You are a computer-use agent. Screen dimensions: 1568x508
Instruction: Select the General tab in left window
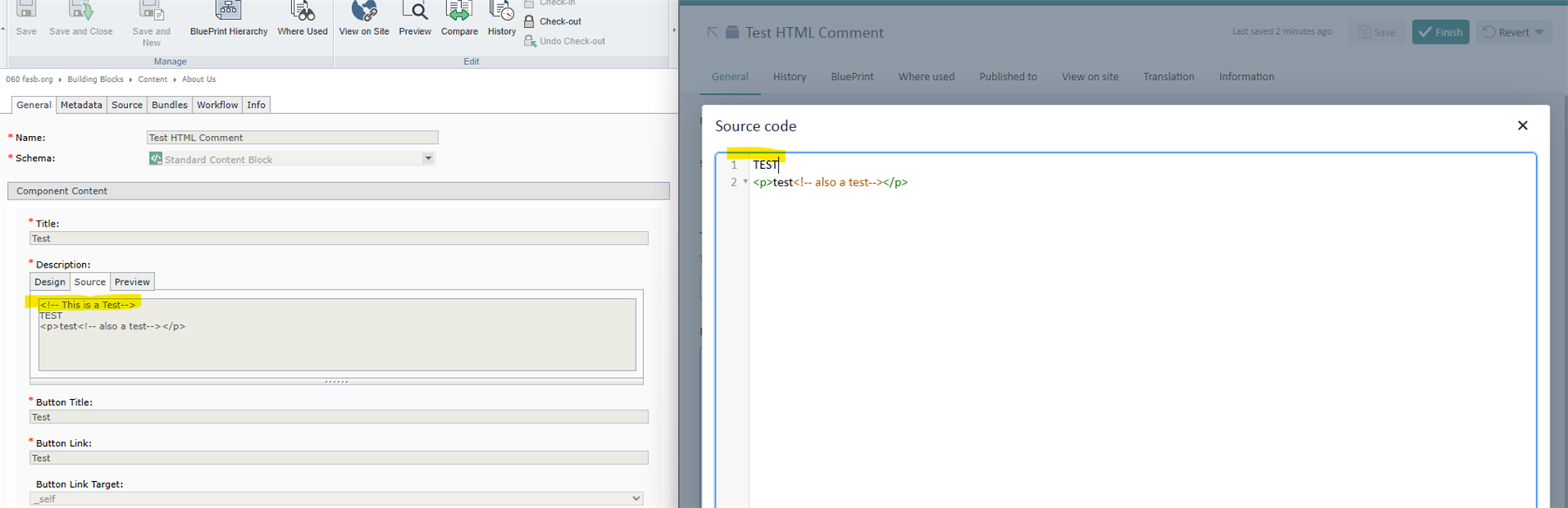click(33, 105)
